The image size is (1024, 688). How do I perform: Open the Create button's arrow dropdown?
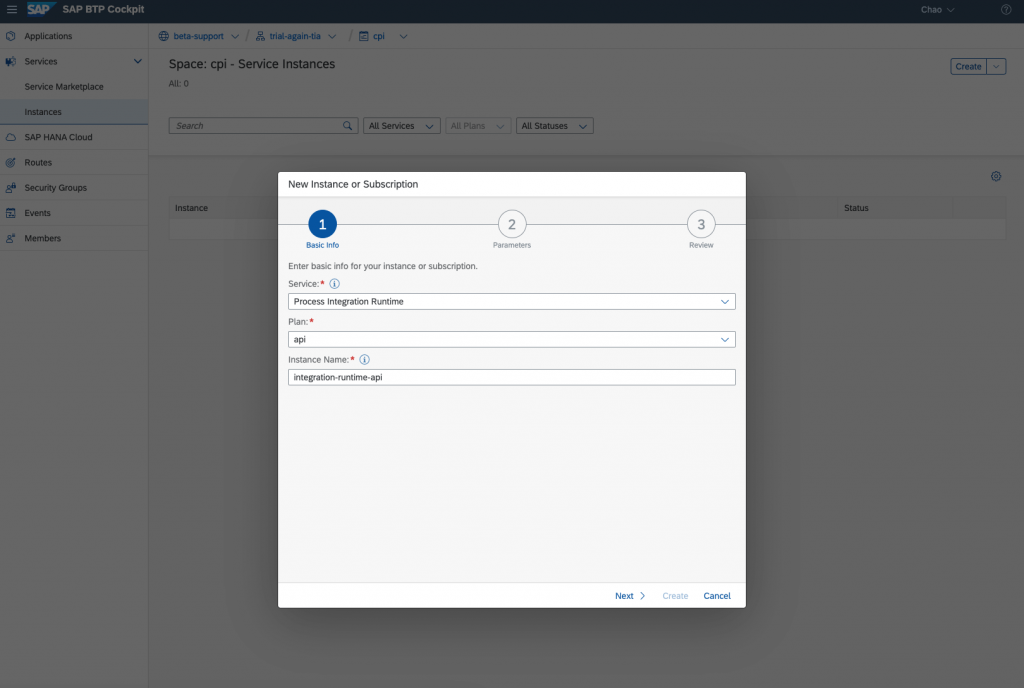tap(996, 66)
